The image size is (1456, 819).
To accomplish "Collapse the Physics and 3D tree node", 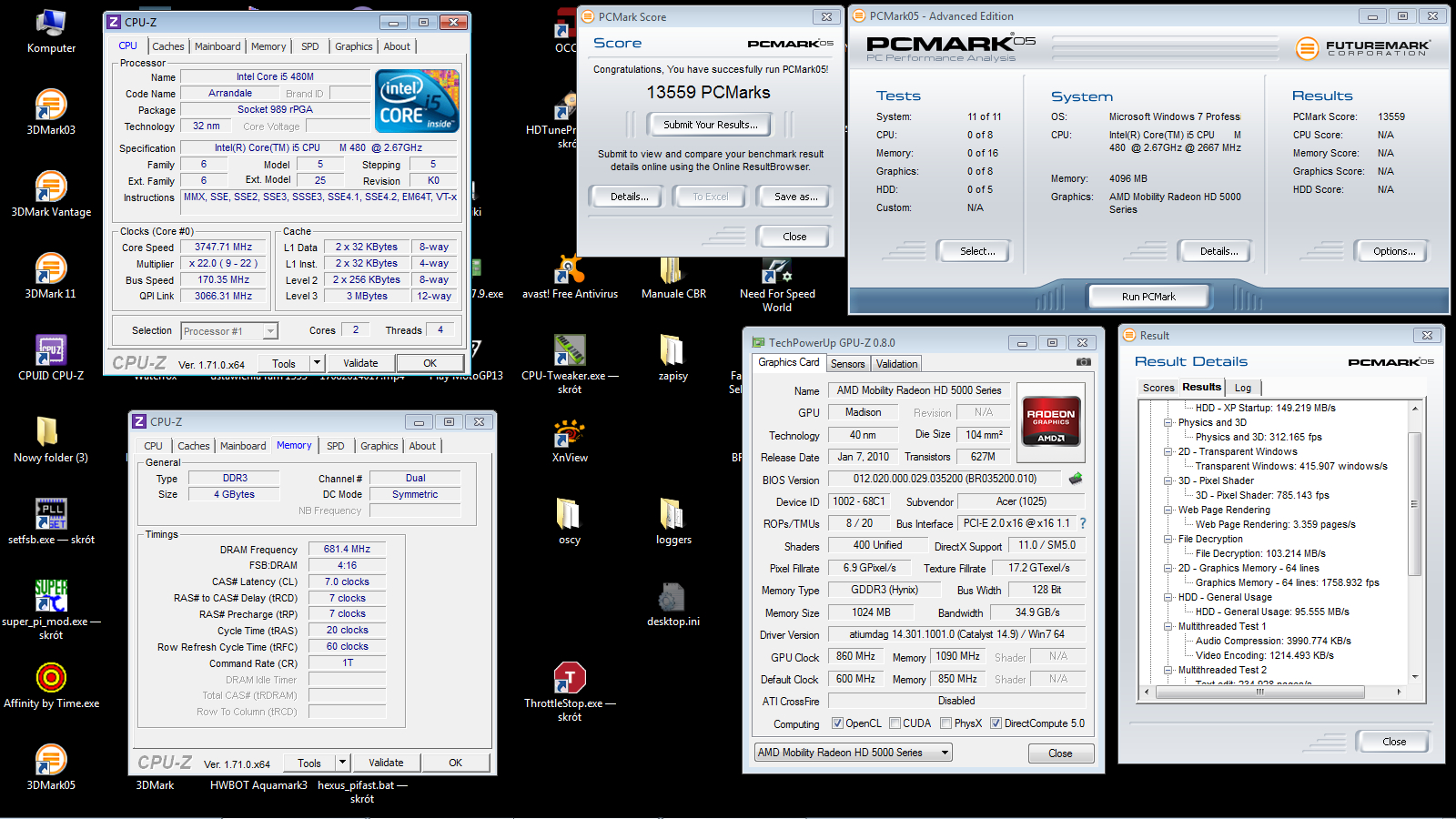I will click(1168, 422).
